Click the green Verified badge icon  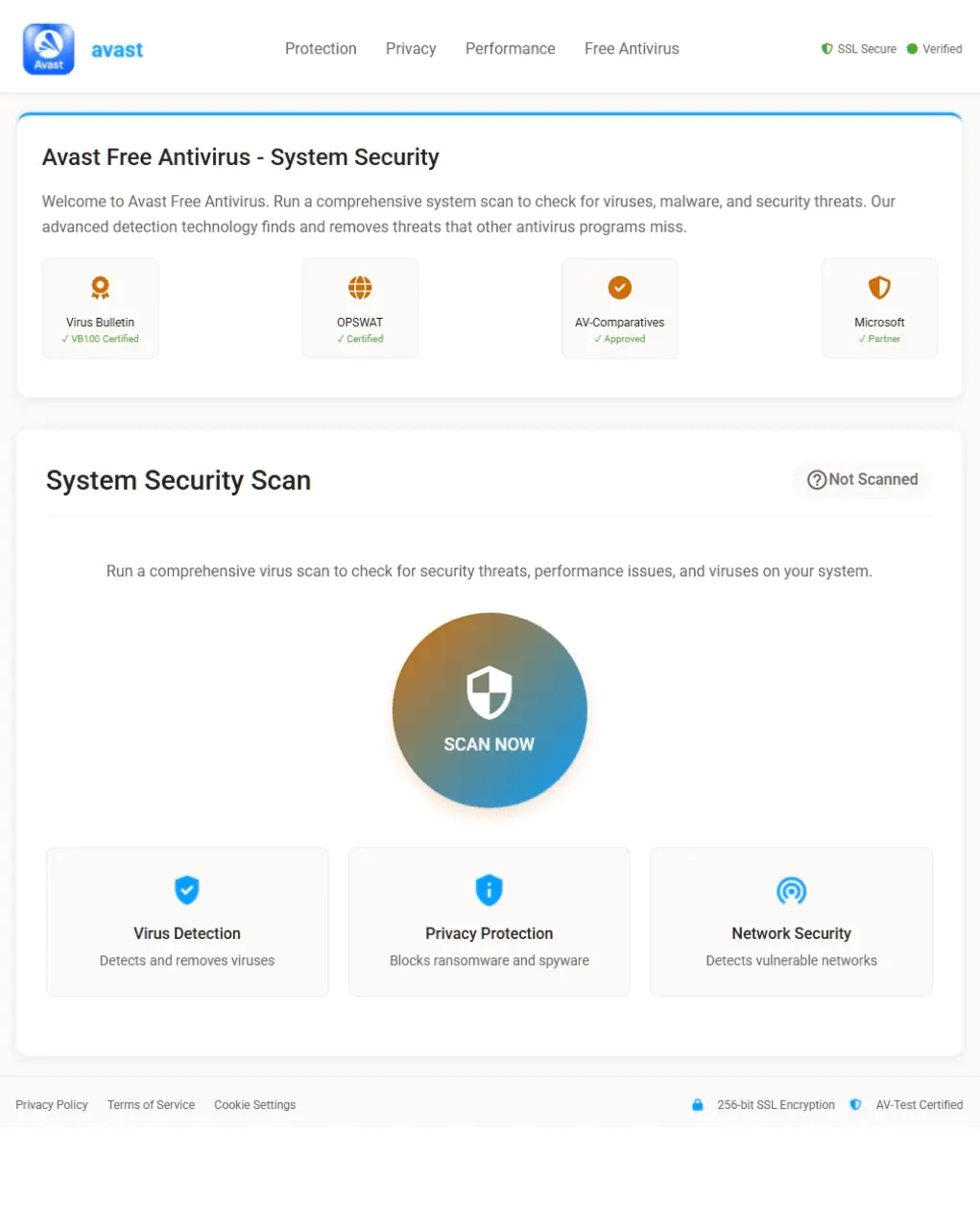coord(912,49)
